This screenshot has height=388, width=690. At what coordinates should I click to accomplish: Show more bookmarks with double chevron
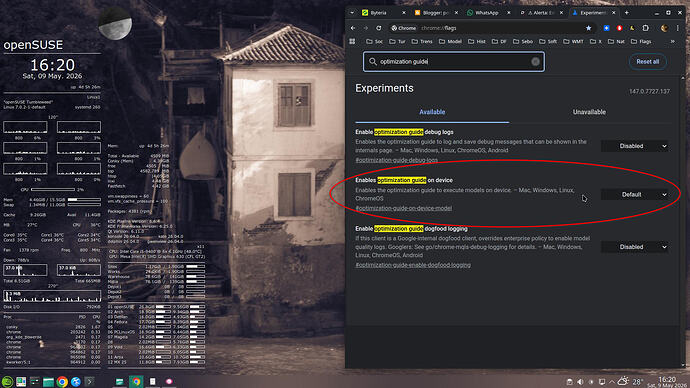[x=672, y=41]
